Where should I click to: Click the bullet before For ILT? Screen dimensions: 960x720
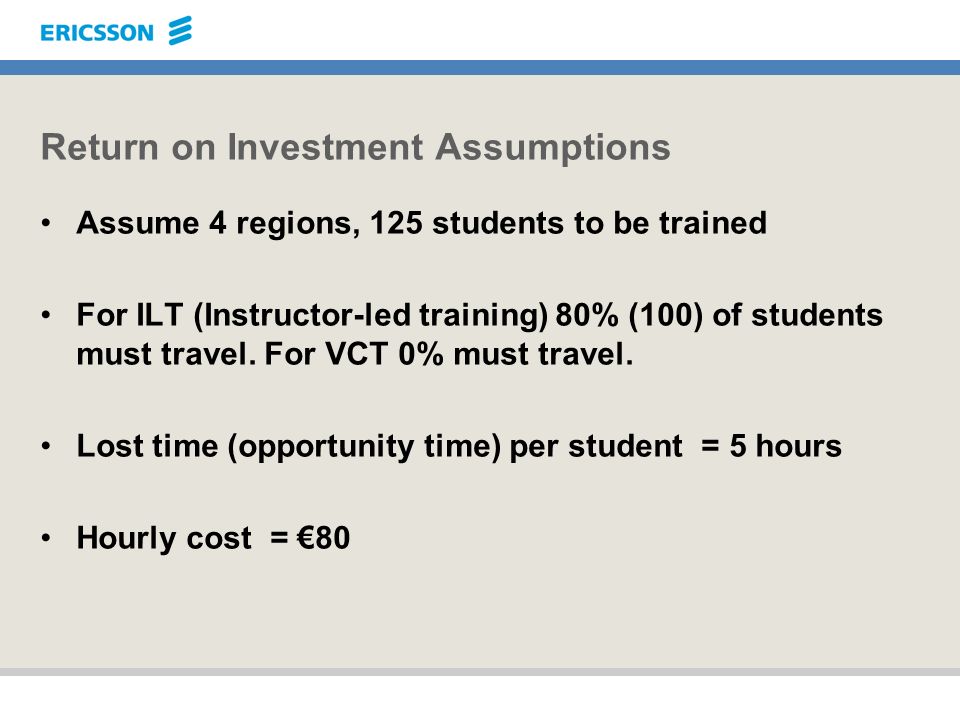(x=47, y=315)
